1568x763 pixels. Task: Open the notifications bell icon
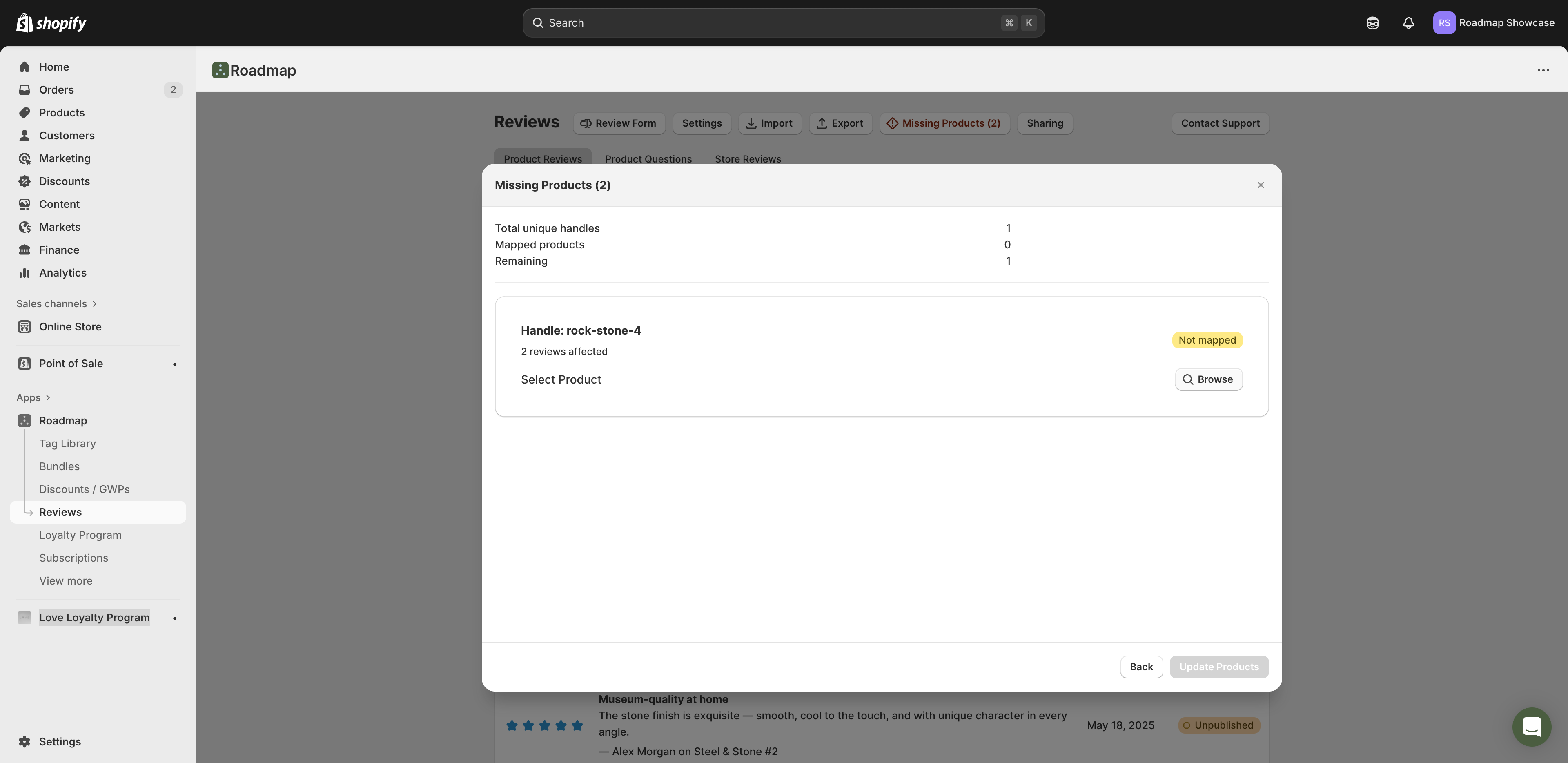1408,23
